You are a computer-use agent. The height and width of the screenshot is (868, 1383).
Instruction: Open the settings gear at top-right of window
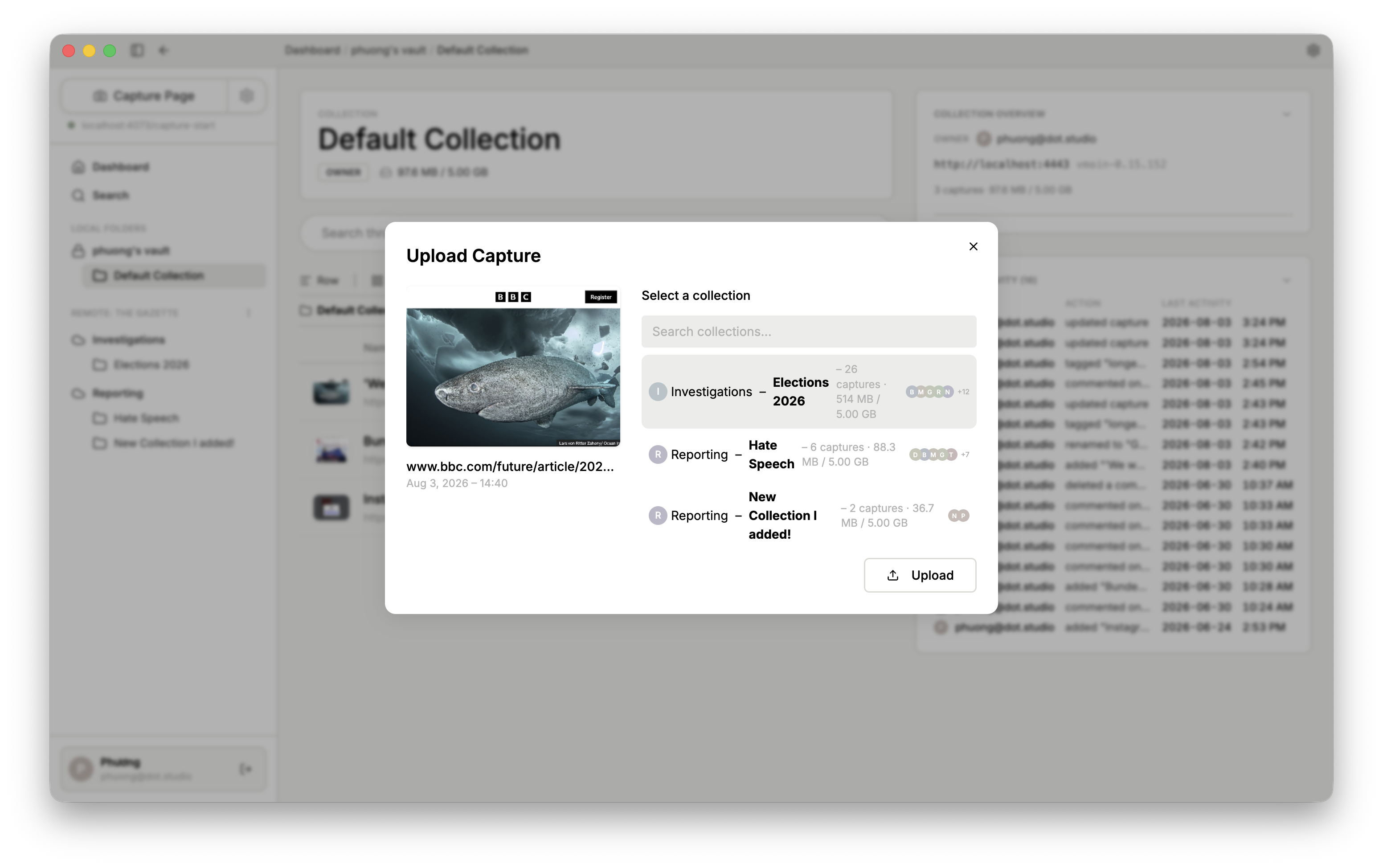tap(1313, 50)
